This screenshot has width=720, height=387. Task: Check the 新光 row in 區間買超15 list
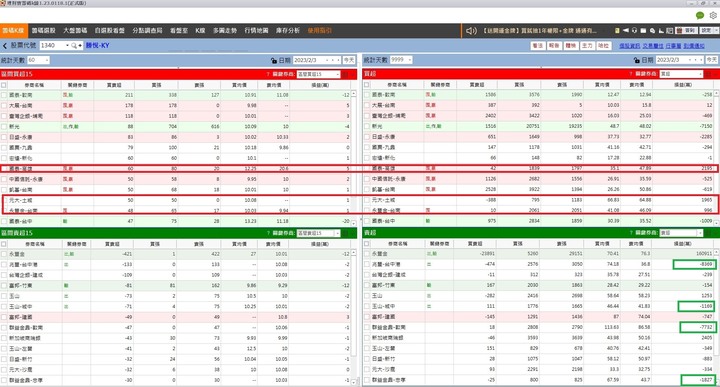pyautogui.click(x=4, y=127)
